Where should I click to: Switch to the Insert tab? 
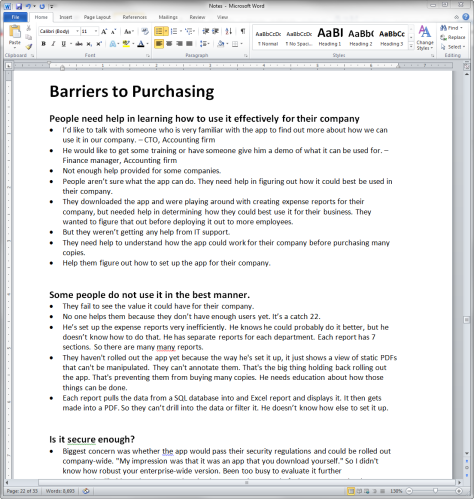pyautogui.click(x=66, y=17)
